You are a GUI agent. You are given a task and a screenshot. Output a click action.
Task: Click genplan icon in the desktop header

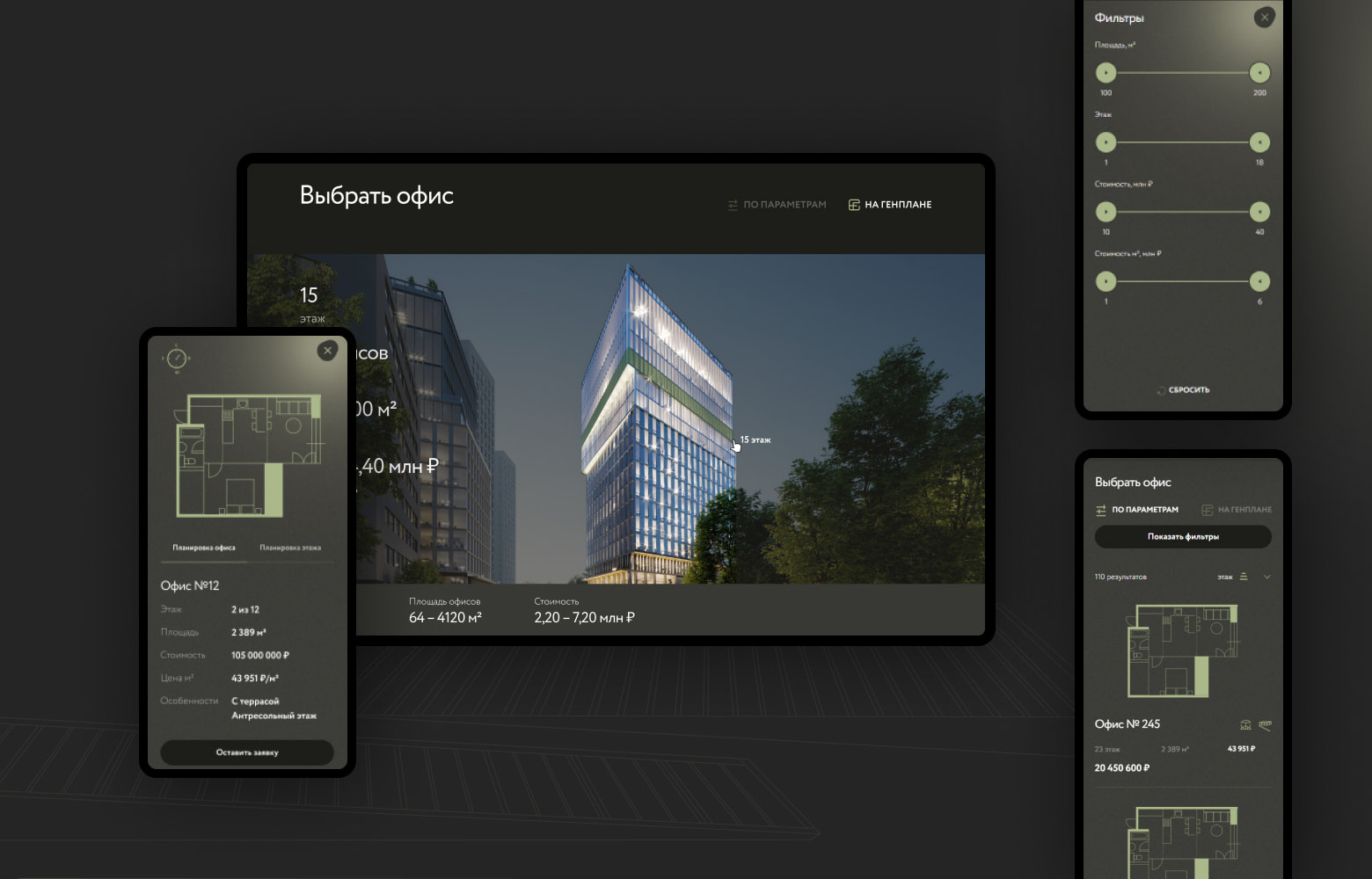(x=853, y=205)
